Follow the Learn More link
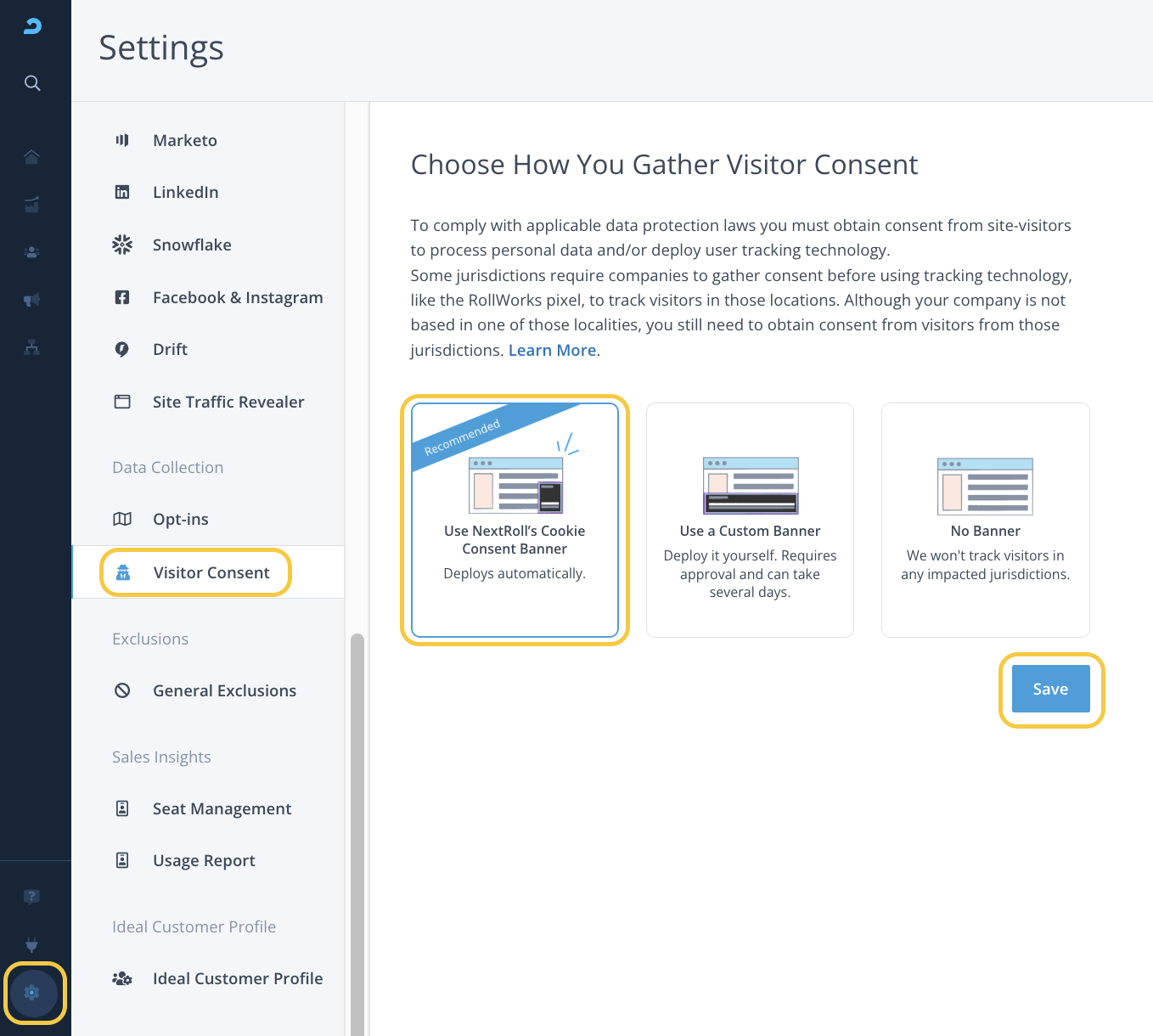Viewport: 1153px width, 1036px height. pyautogui.click(x=552, y=351)
